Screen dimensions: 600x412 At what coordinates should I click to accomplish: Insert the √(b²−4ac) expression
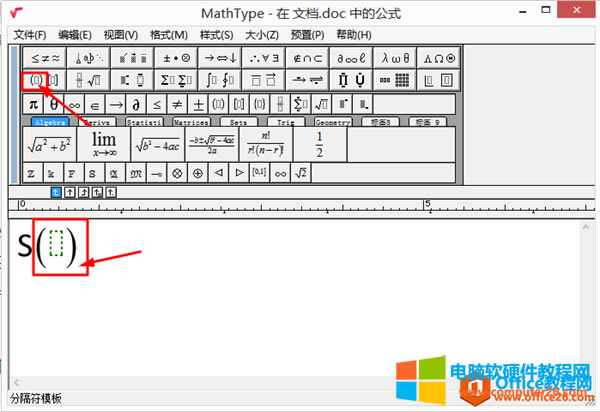click(158, 144)
